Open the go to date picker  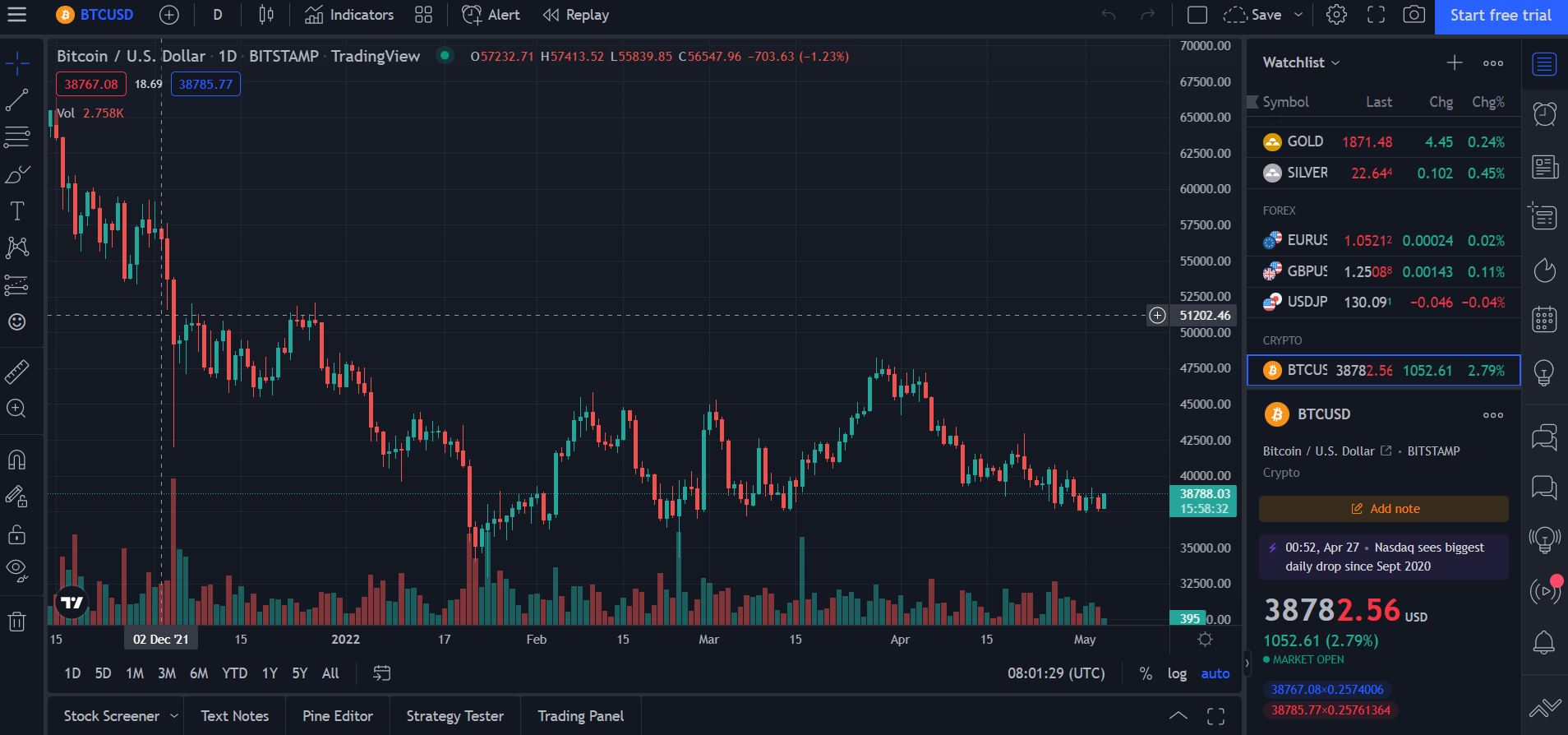pyautogui.click(x=381, y=673)
